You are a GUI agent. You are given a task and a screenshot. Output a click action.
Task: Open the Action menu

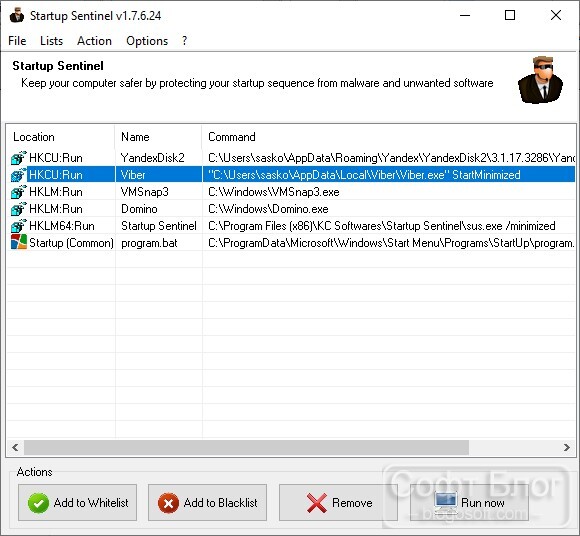click(x=94, y=41)
